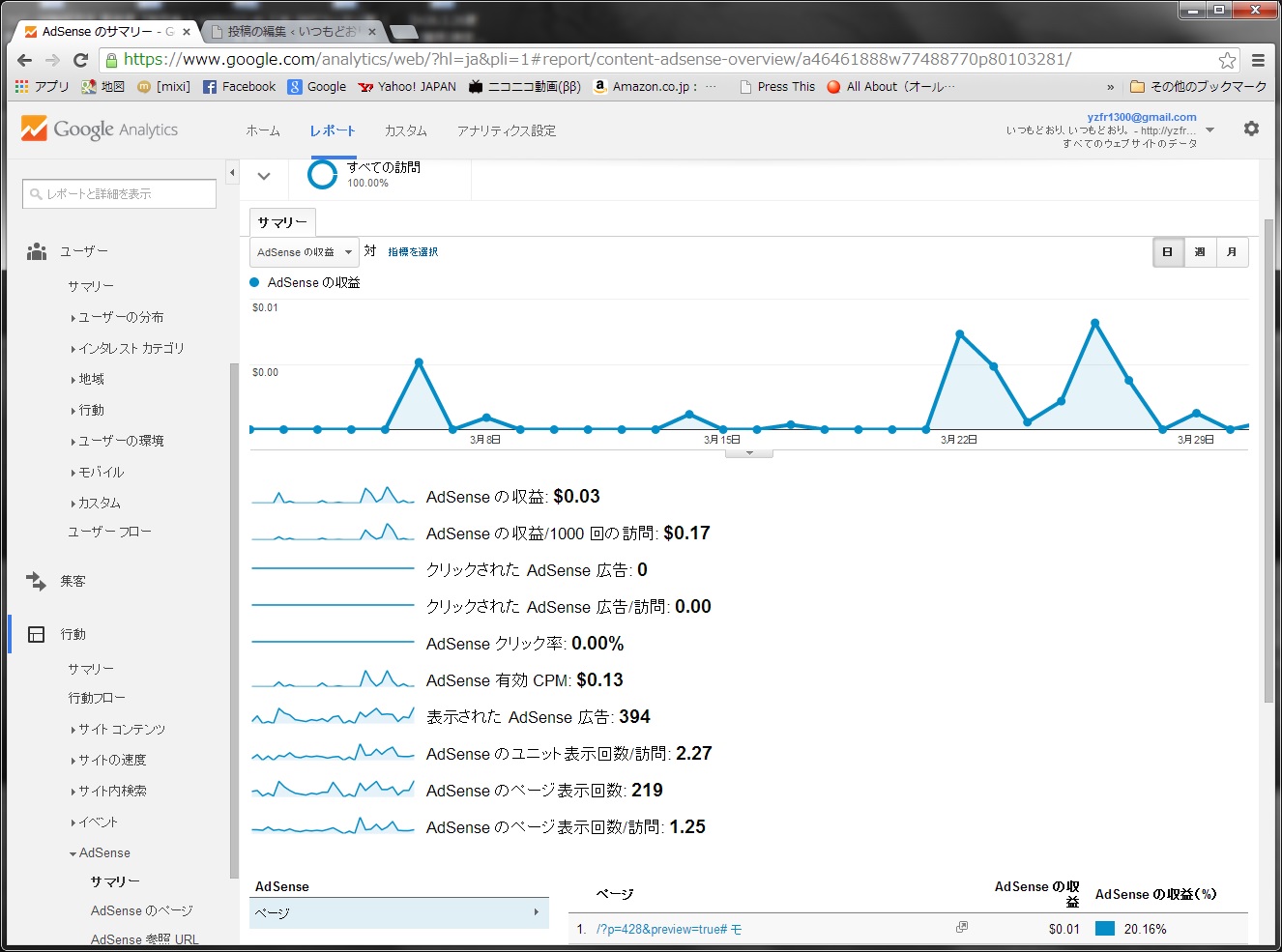This screenshot has width=1282, height=952.
Task: Collapse the left sidebar arrow
Action: tap(232, 173)
